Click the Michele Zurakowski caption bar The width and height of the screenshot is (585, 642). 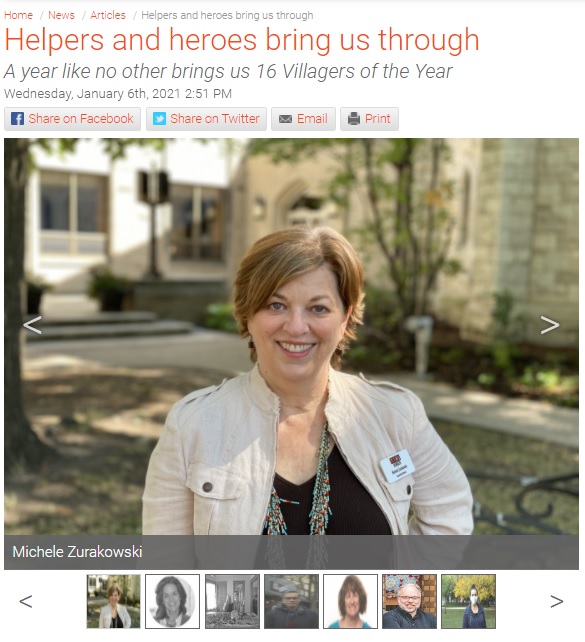point(291,552)
